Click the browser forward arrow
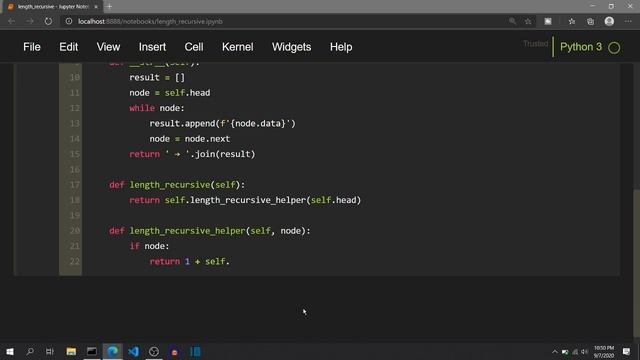 pyautogui.click(x=30, y=21)
